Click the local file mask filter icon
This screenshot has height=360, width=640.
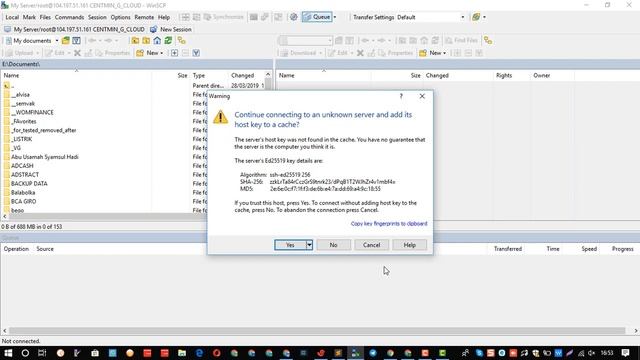(196, 53)
